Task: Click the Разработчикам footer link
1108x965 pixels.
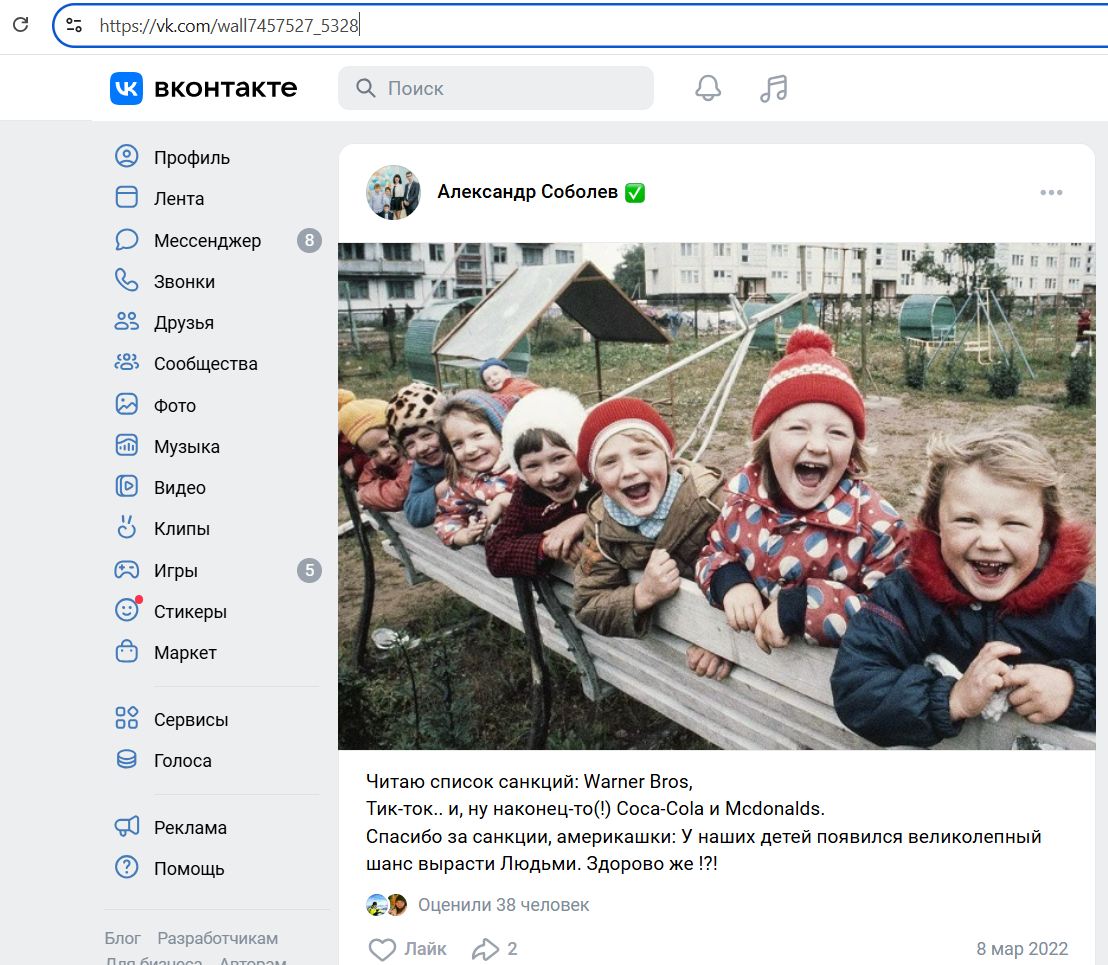Action: tap(217, 938)
